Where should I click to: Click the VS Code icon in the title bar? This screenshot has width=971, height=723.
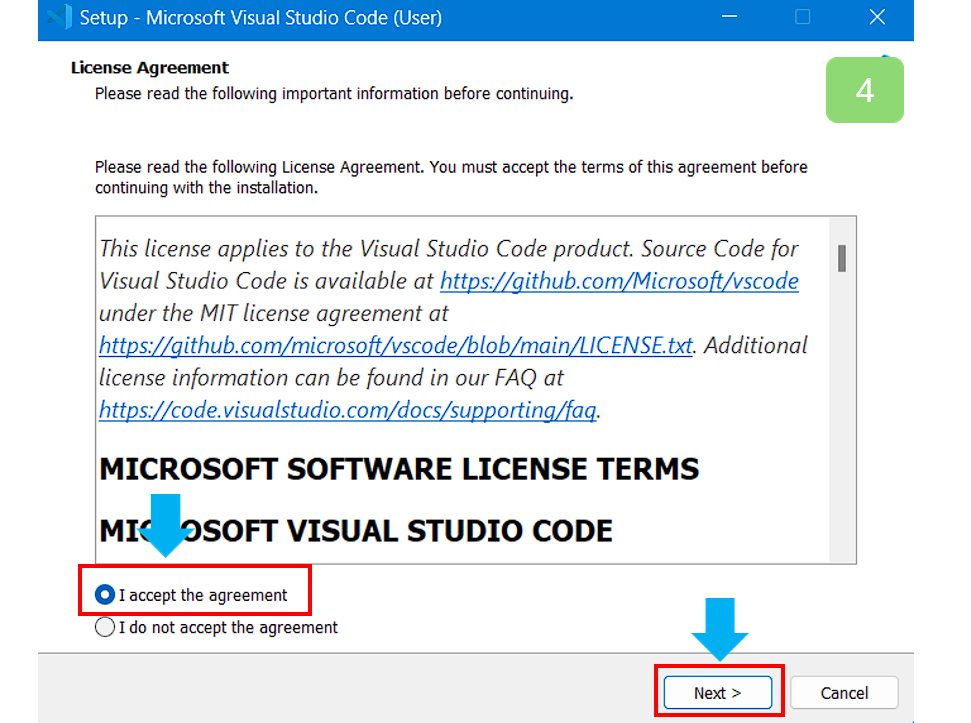59,17
